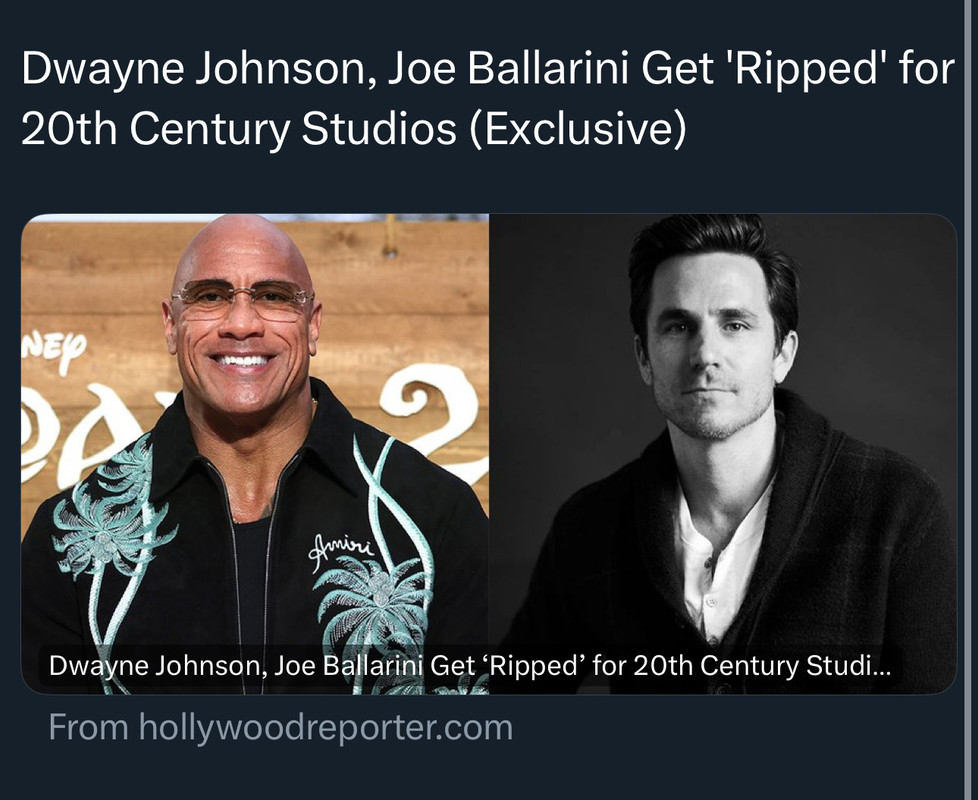Screen dimensions: 978x800
Task: Click the vertical bar at right screen edge
Action: [x=971, y=400]
